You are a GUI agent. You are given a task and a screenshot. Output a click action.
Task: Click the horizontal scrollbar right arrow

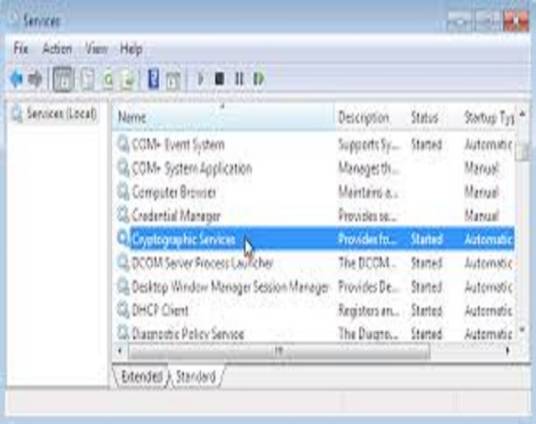click(508, 350)
